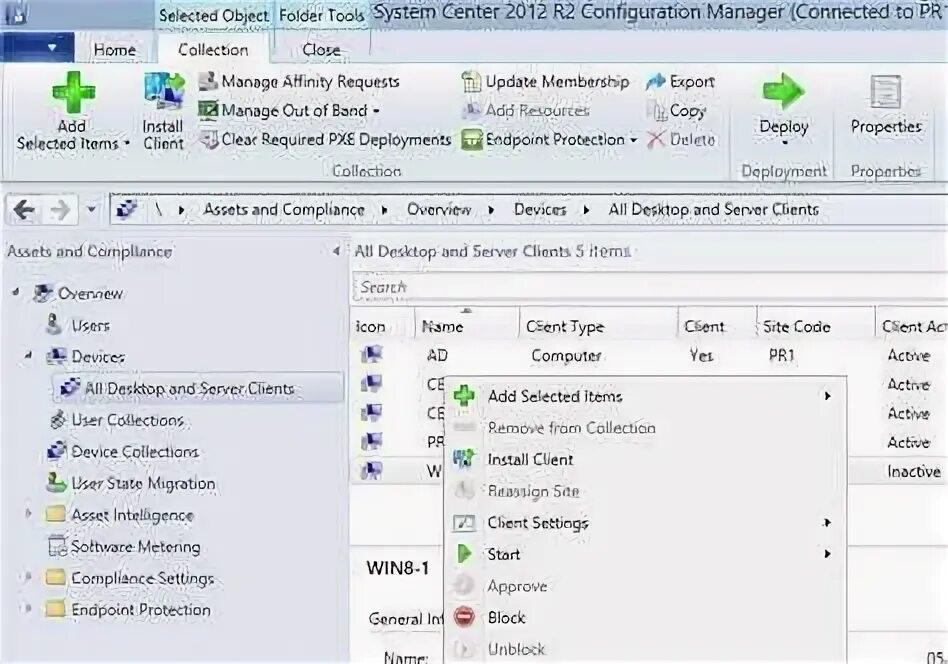
Task: Open Add Selected Items ribbon dropdown arrow
Action: [x=126, y=144]
